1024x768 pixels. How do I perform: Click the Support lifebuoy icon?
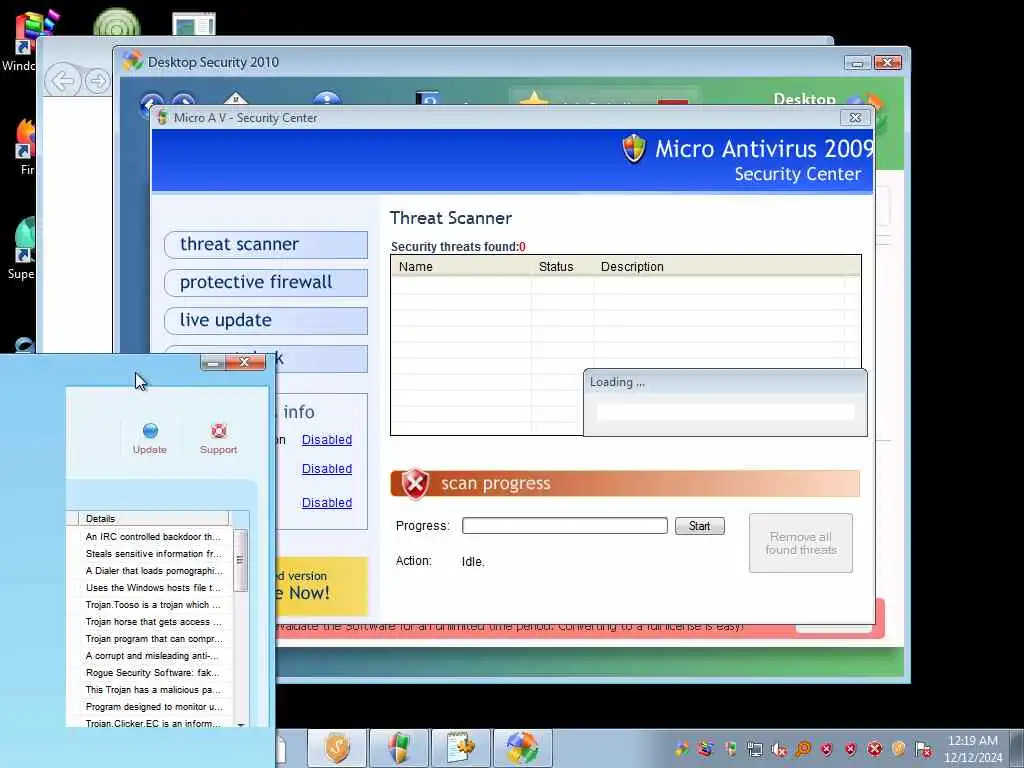pyautogui.click(x=219, y=430)
